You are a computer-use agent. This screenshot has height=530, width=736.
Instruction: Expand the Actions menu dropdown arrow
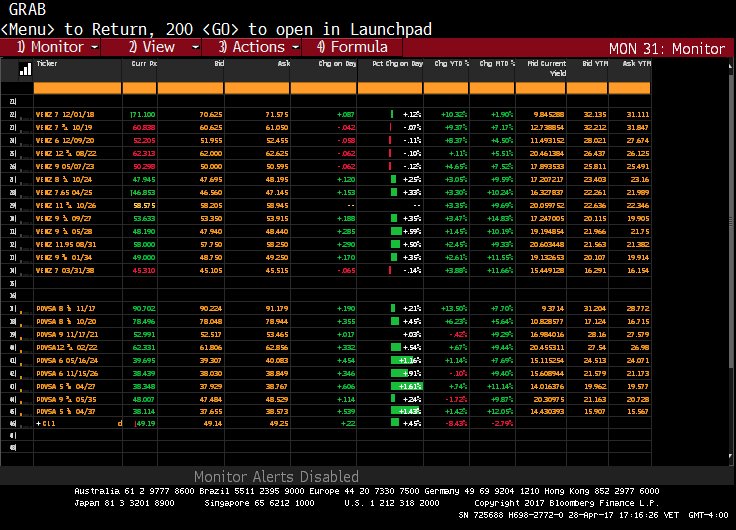click(296, 47)
